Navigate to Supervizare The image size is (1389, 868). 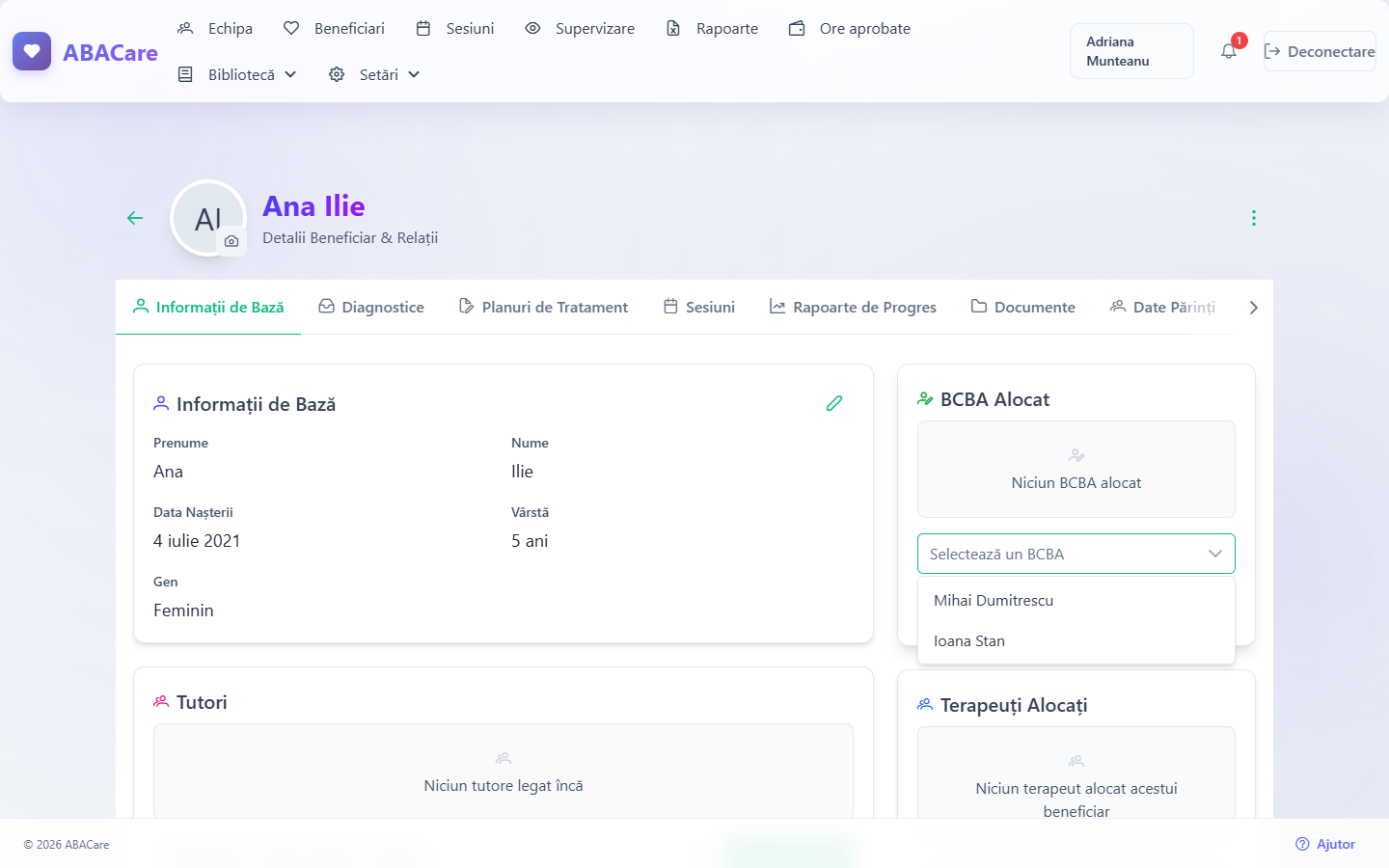580,28
